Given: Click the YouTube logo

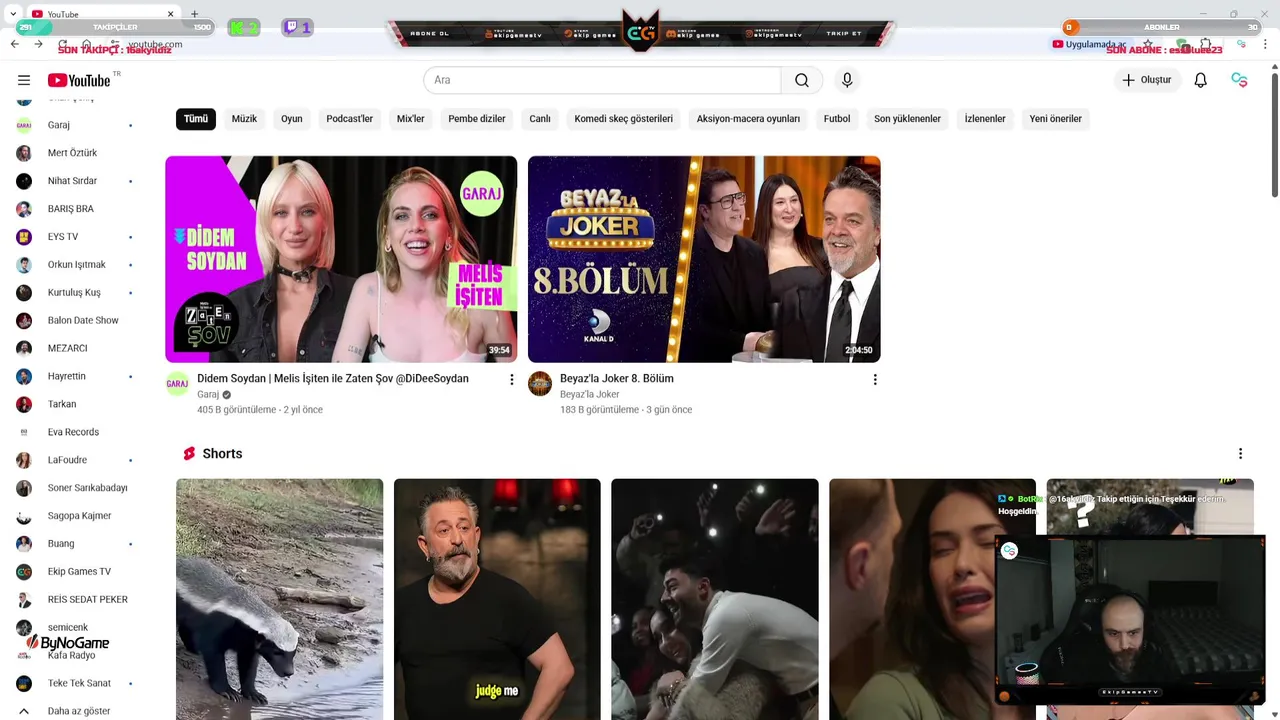Looking at the screenshot, I should (79, 80).
